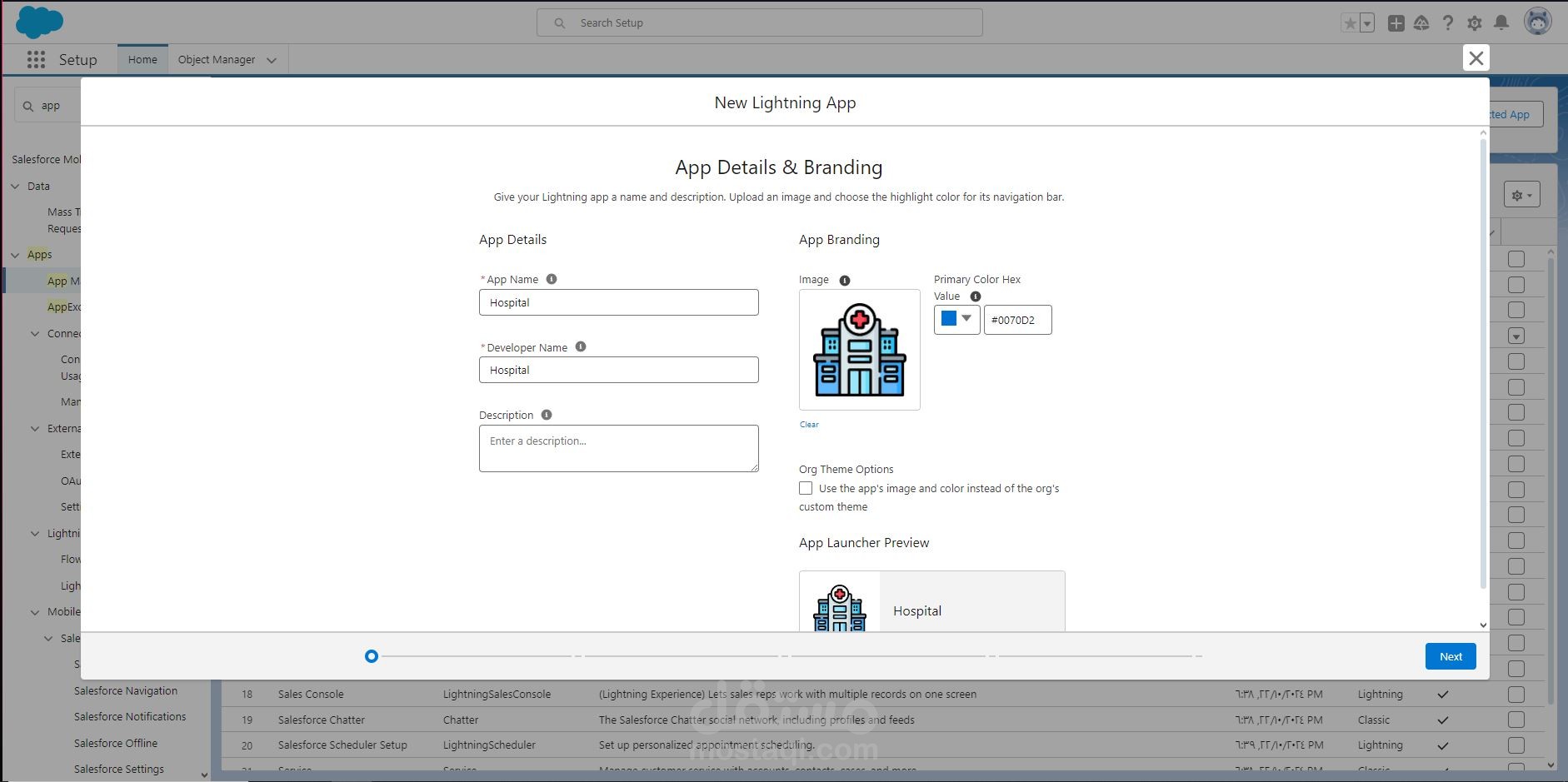Screen dimensions: 1568x782
Task: Collapse the Data tree section
Action: [15, 187]
